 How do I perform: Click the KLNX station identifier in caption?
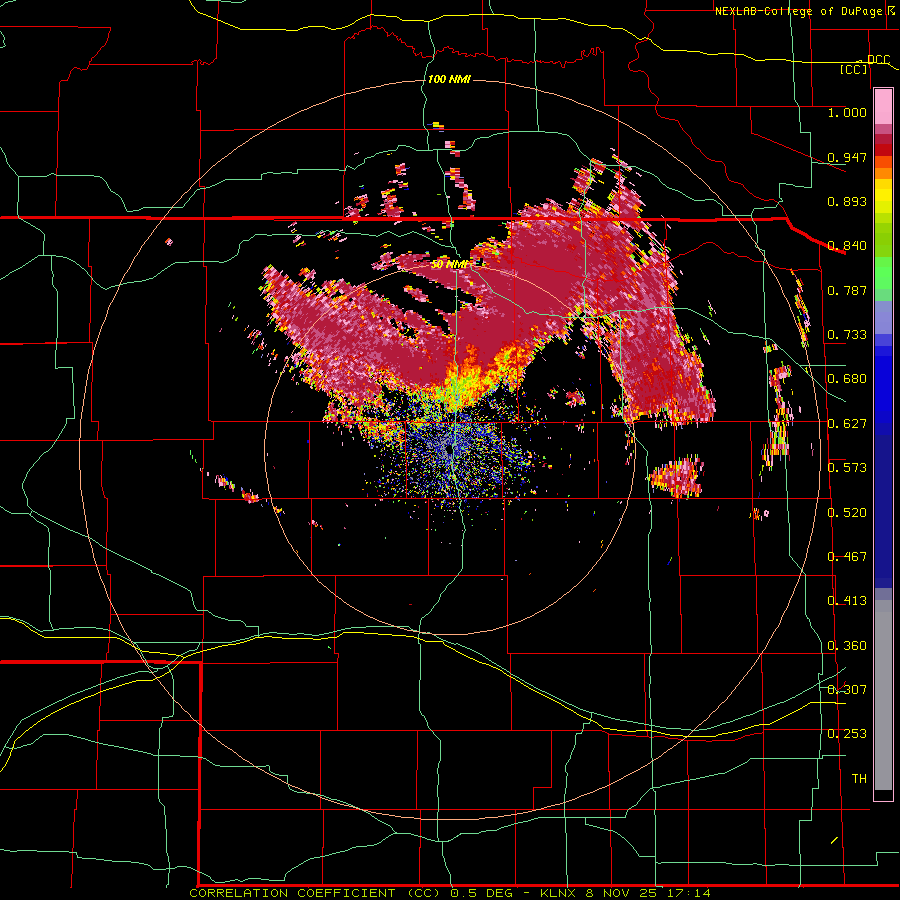(559, 893)
